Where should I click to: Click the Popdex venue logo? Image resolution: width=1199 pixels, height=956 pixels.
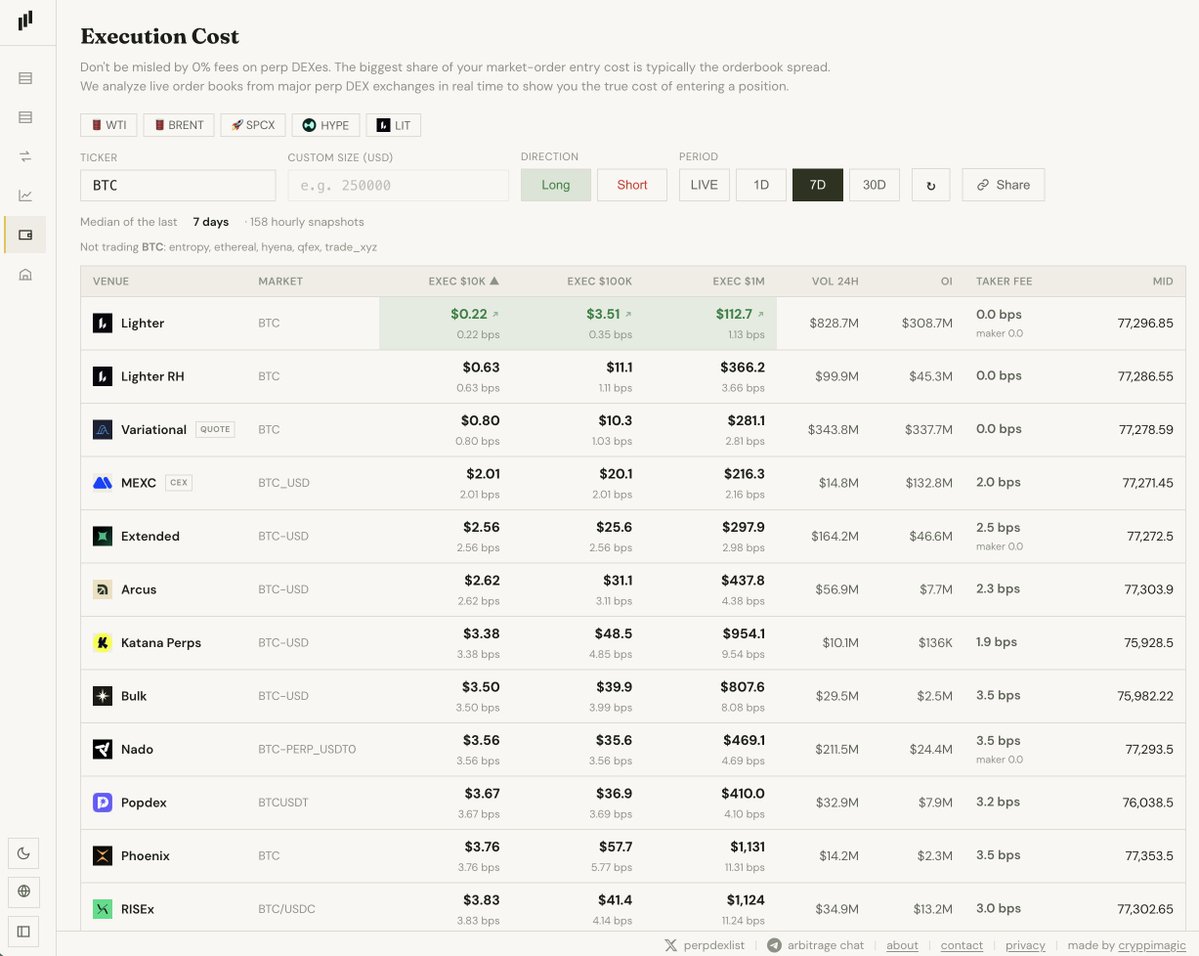click(x=102, y=802)
